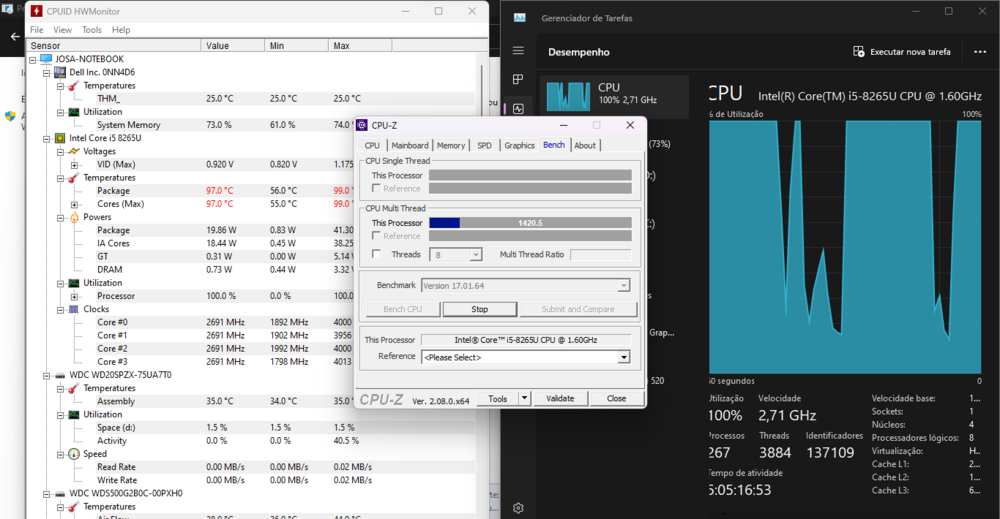Screen dimensions: 1000x519
Task: Open the Tools dropdown arrow in CPU-Z
Action: (524, 398)
